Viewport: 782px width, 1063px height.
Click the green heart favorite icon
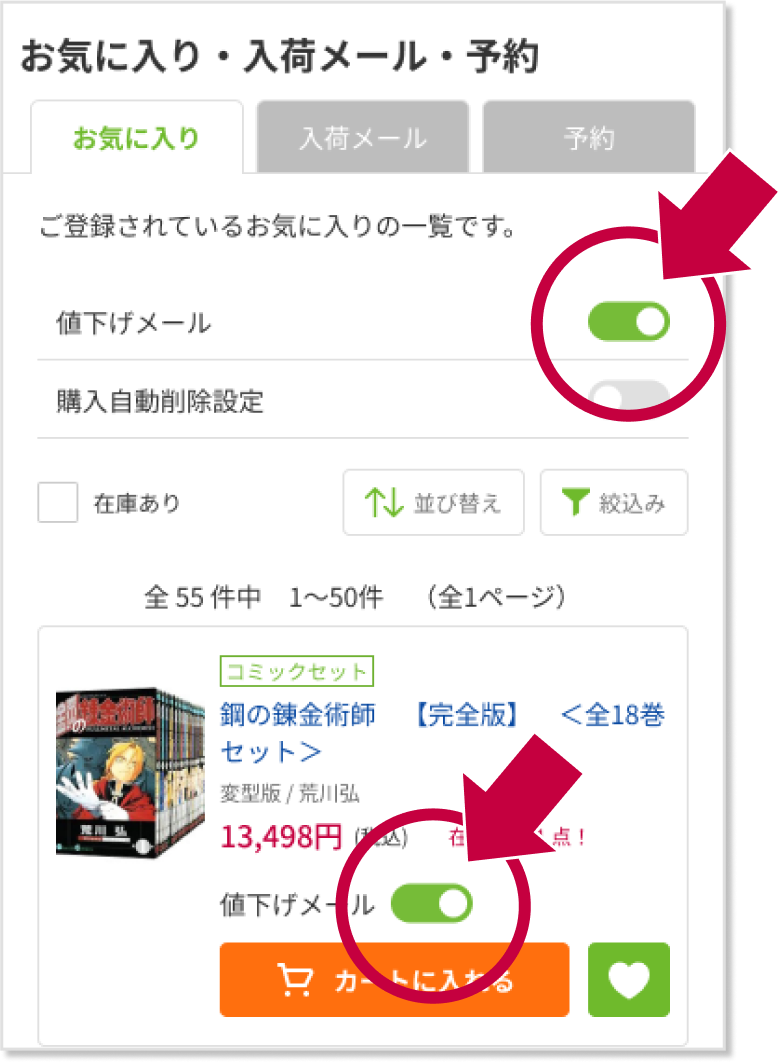point(628,980)
